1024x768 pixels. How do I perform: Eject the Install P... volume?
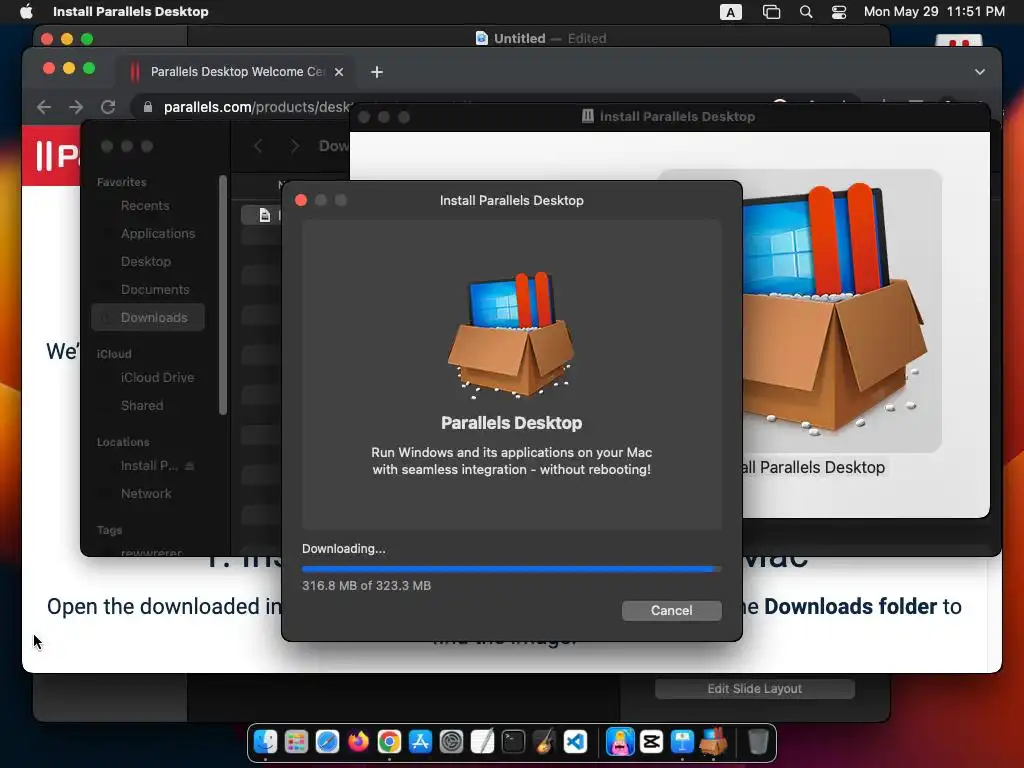(189, 466)
